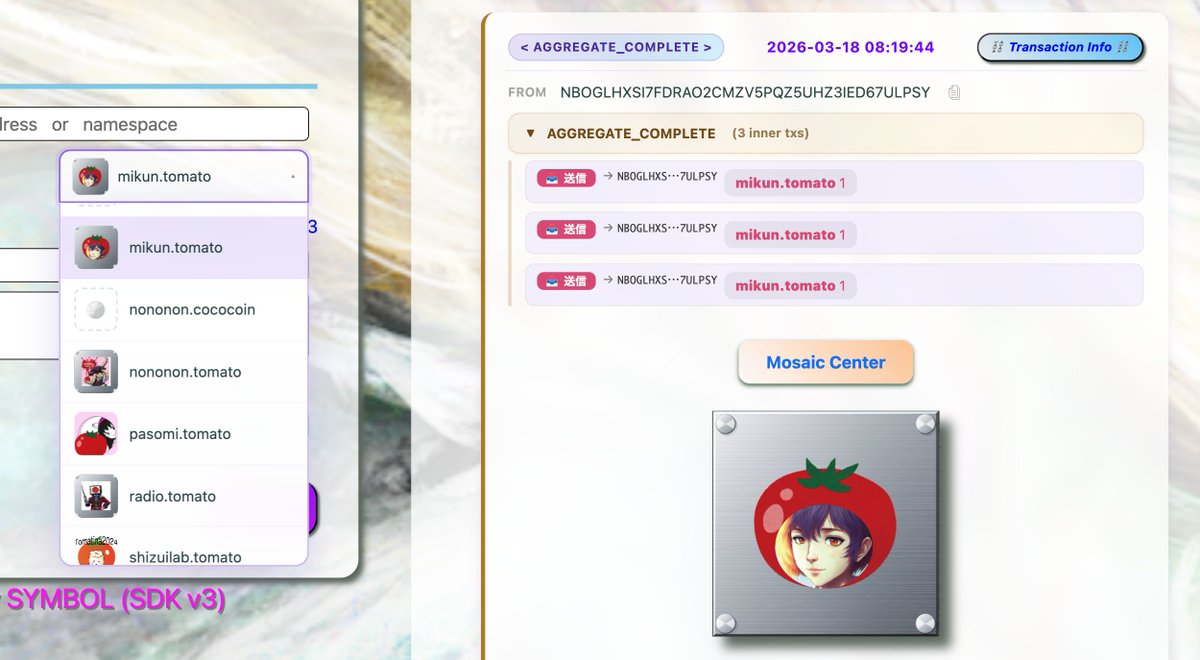Click the shizuilab.tomato avatar icon

(x=96, y=550)
